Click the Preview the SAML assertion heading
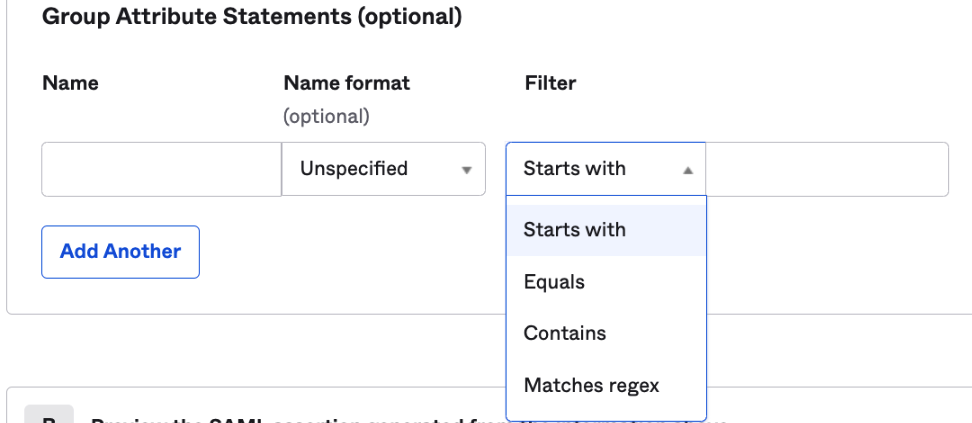The height and width of the screenshot is (423, 972). click(300, 418)
